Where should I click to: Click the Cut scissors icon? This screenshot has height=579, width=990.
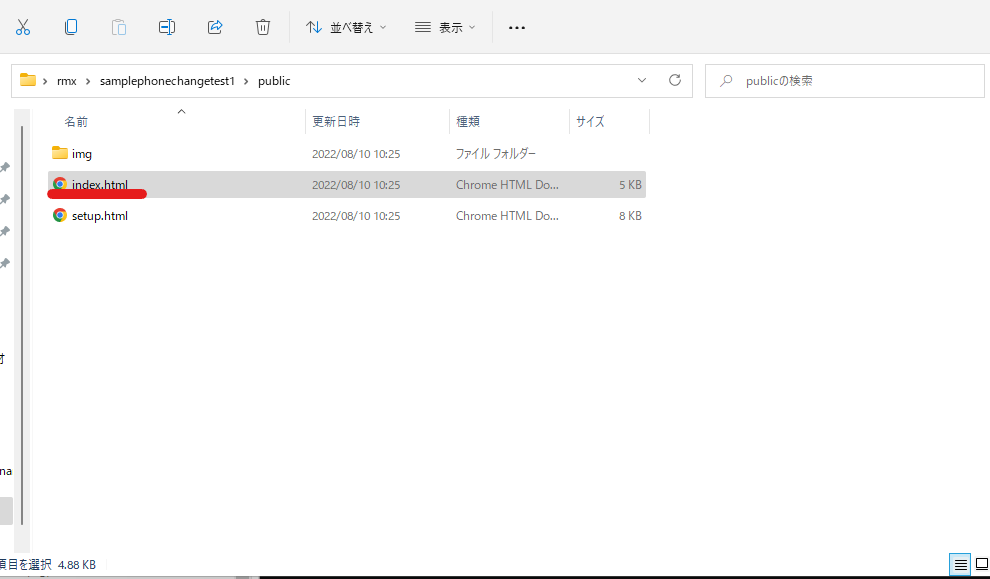click(23, 27)
